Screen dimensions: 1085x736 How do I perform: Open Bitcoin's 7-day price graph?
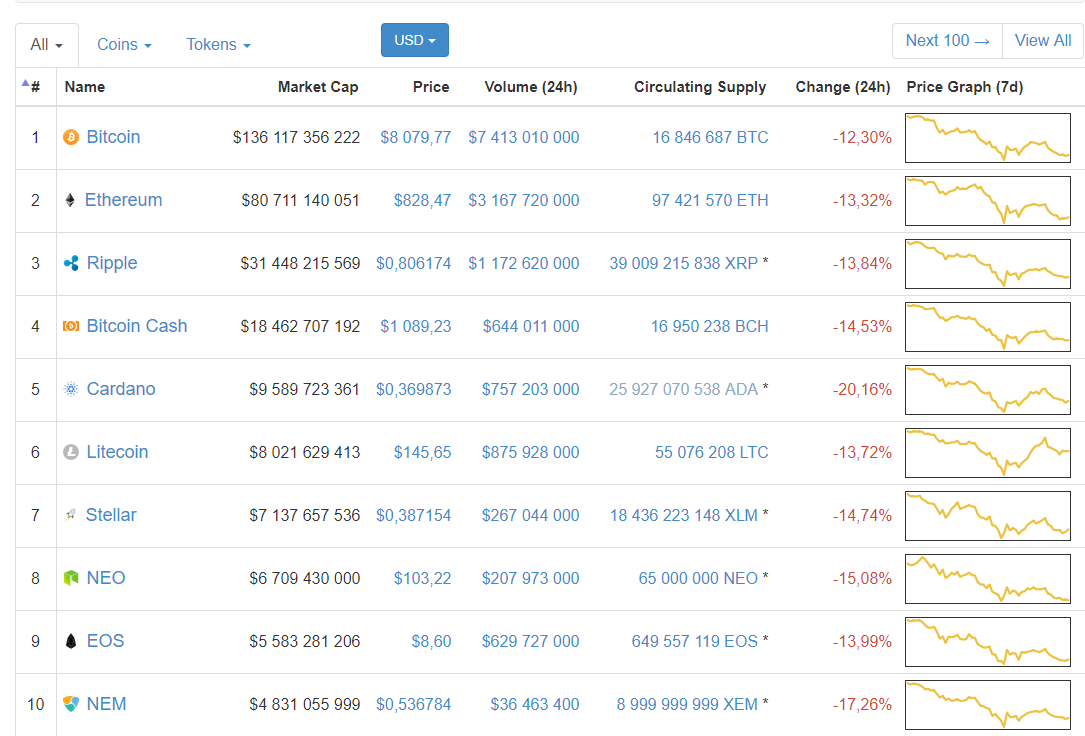987,138
